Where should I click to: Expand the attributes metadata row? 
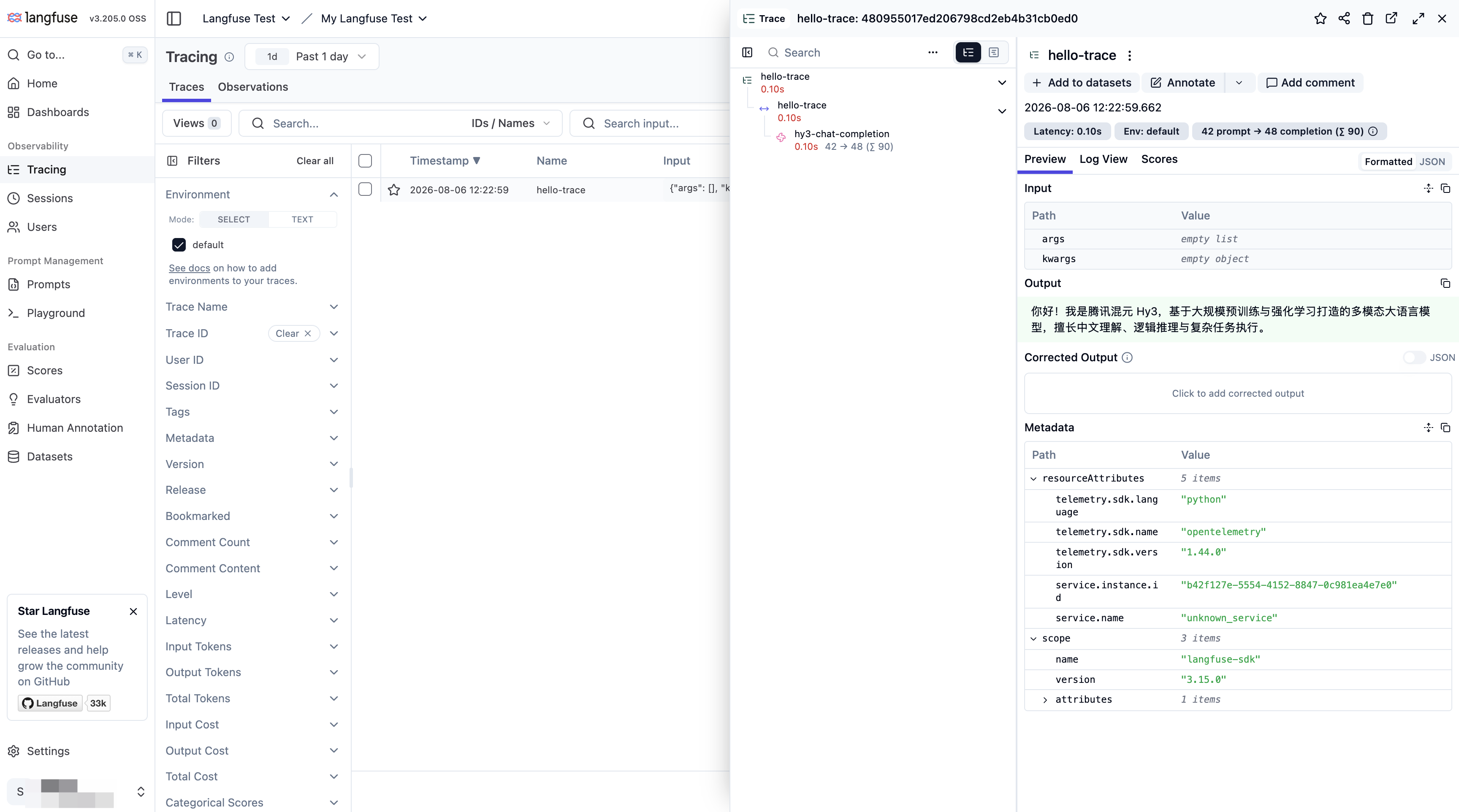[1045, 700]
